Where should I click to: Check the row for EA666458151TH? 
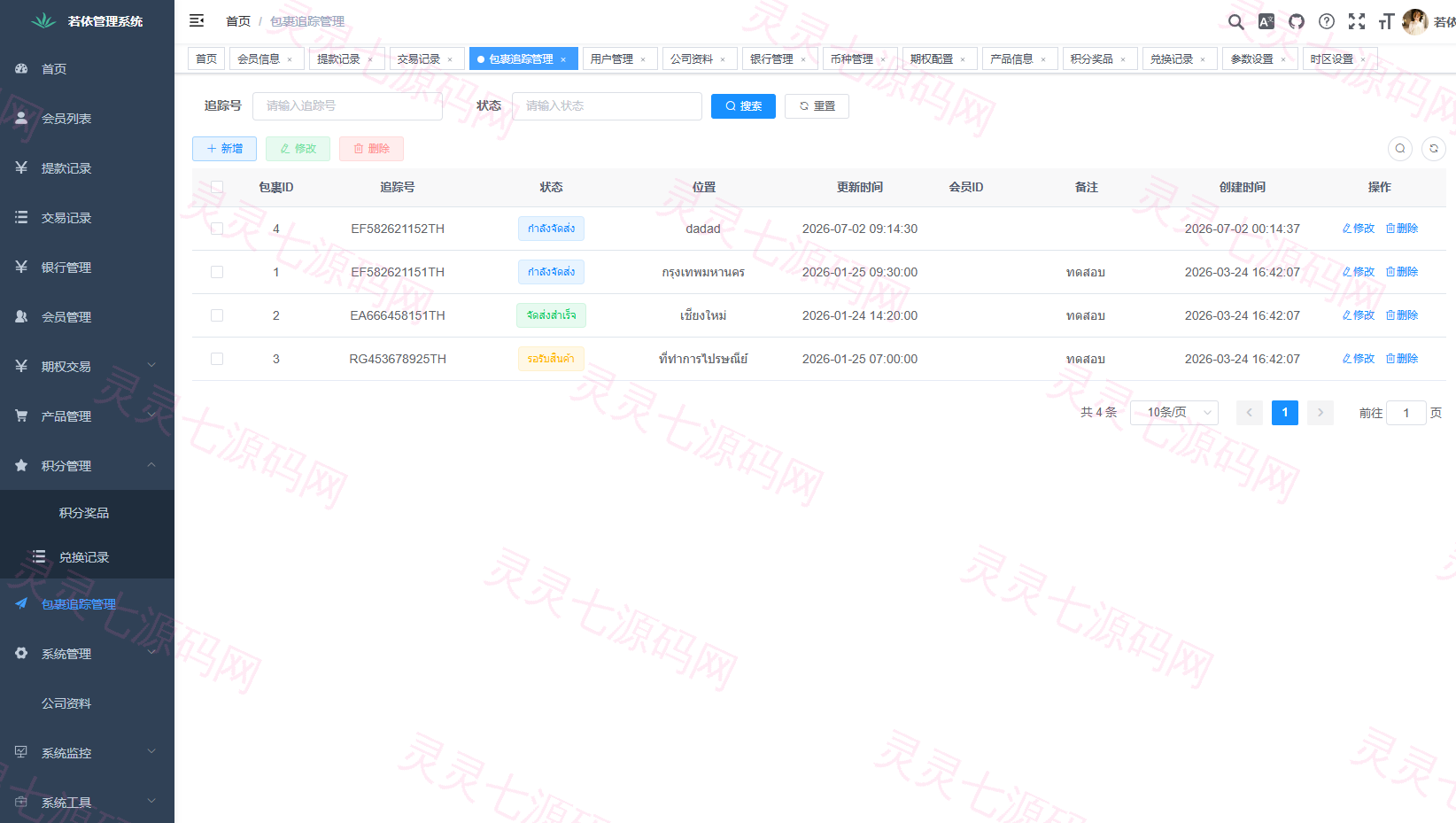[217, 315]
